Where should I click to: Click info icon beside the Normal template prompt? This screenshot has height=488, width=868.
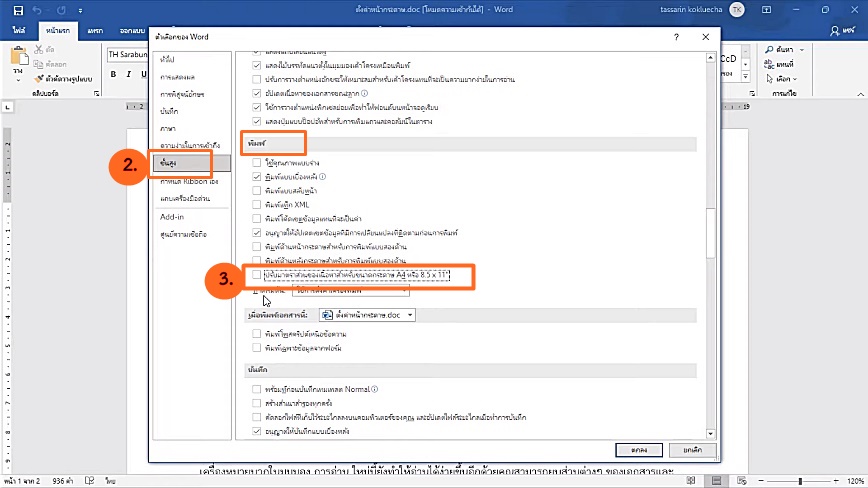(374, 389)
